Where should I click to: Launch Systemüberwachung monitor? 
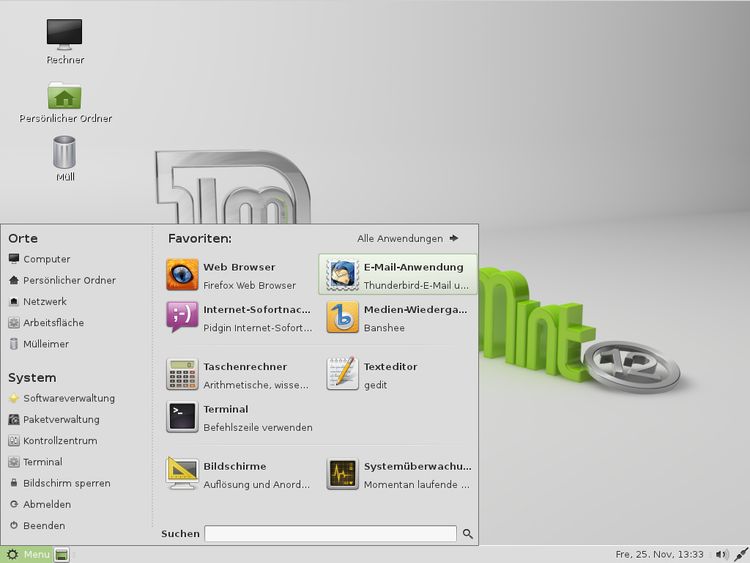point(398,475)
